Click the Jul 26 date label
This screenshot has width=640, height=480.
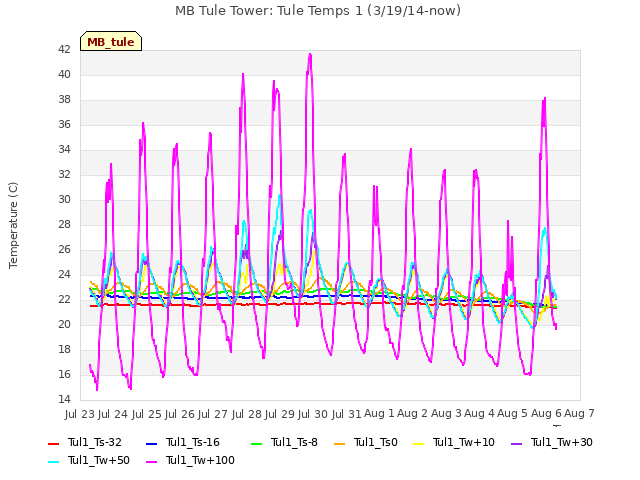tap(180, 414)
